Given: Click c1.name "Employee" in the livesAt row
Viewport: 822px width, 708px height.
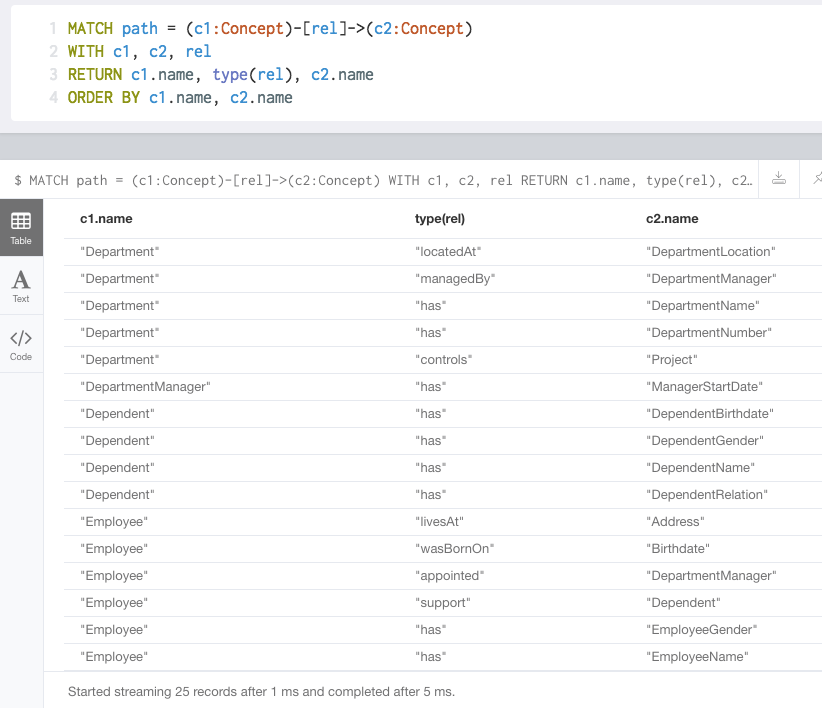Looking at the screenshot, I should 114,521.
